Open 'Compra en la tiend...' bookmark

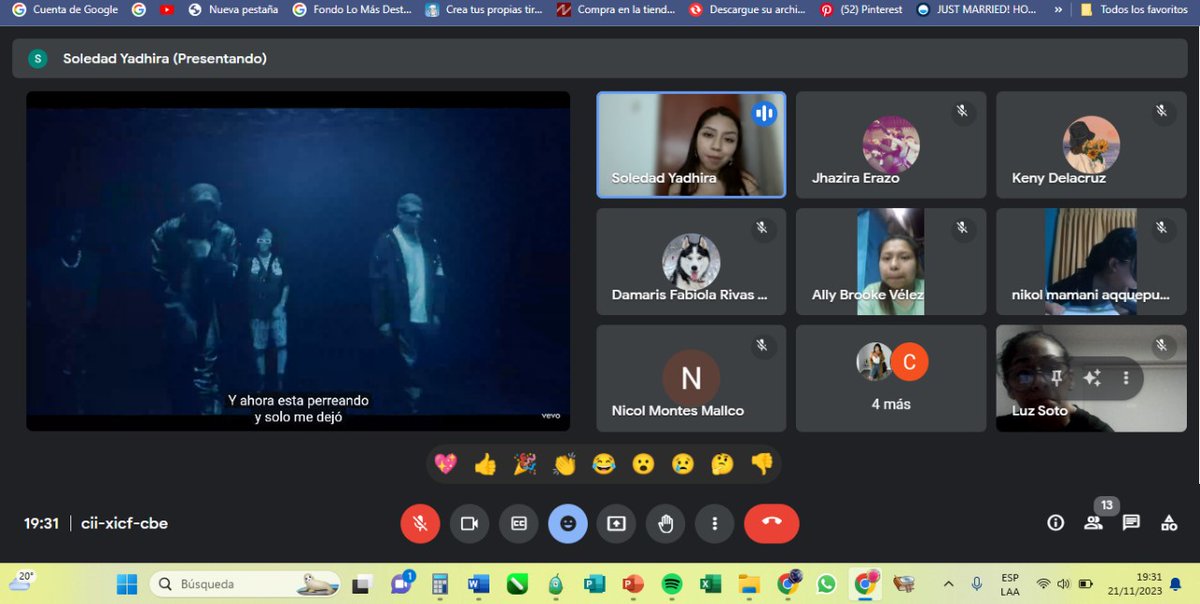(x=616, y=9)
